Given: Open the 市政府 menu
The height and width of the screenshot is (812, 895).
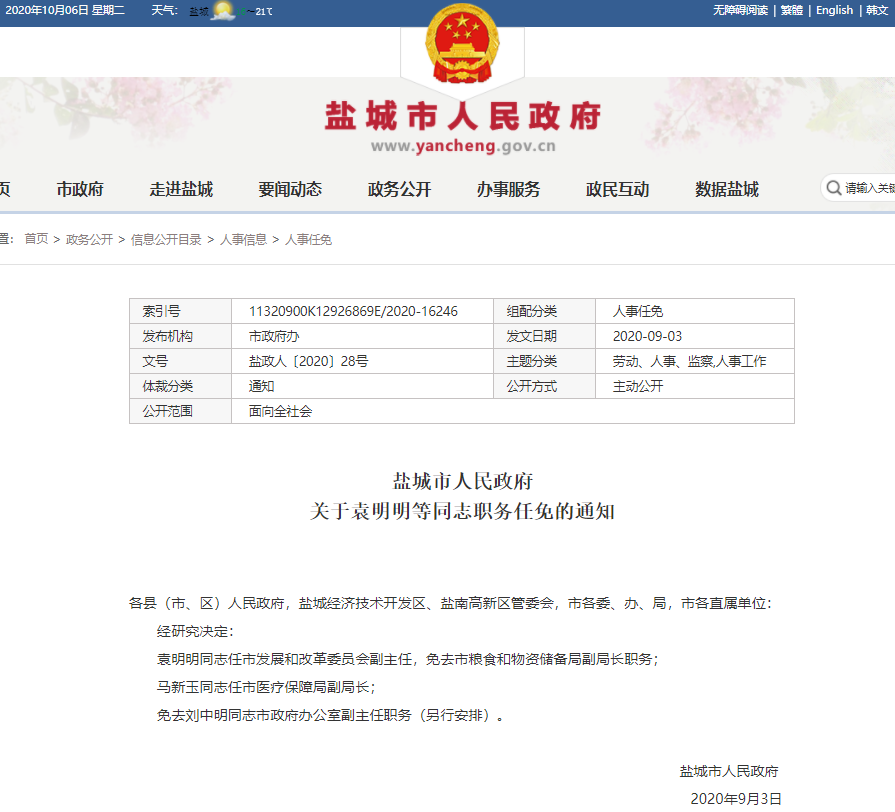Looking at the screenshot, I should tap(80, 189).
